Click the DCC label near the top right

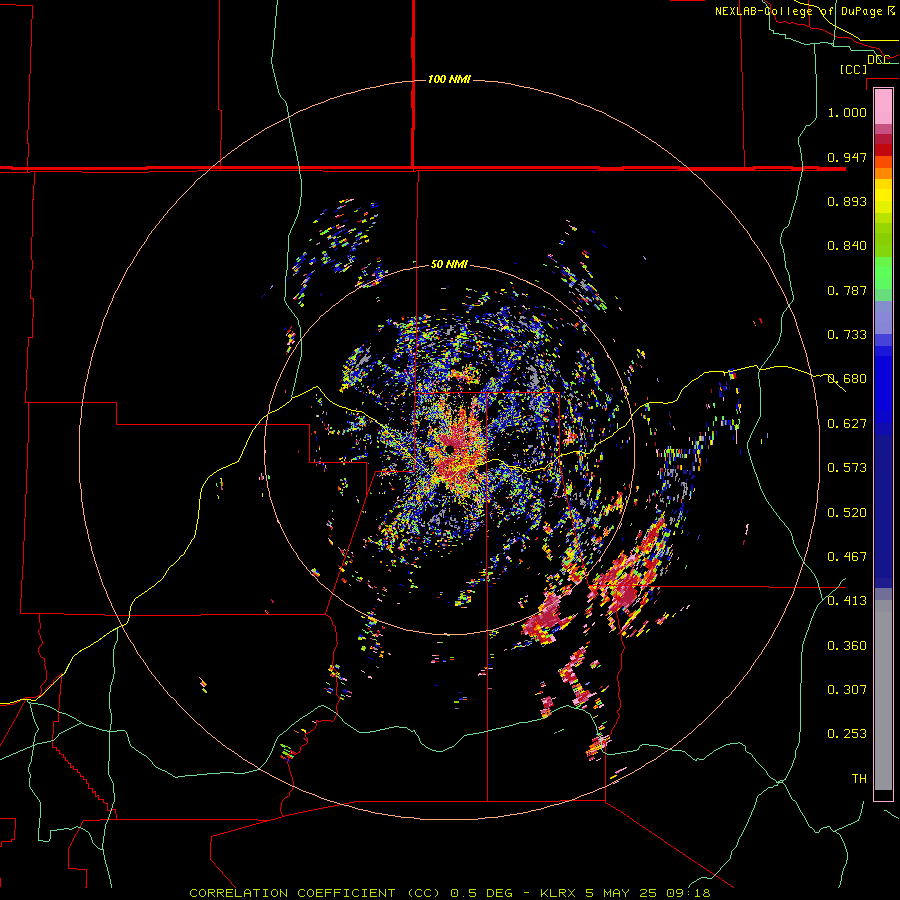[x=878, y=59]
